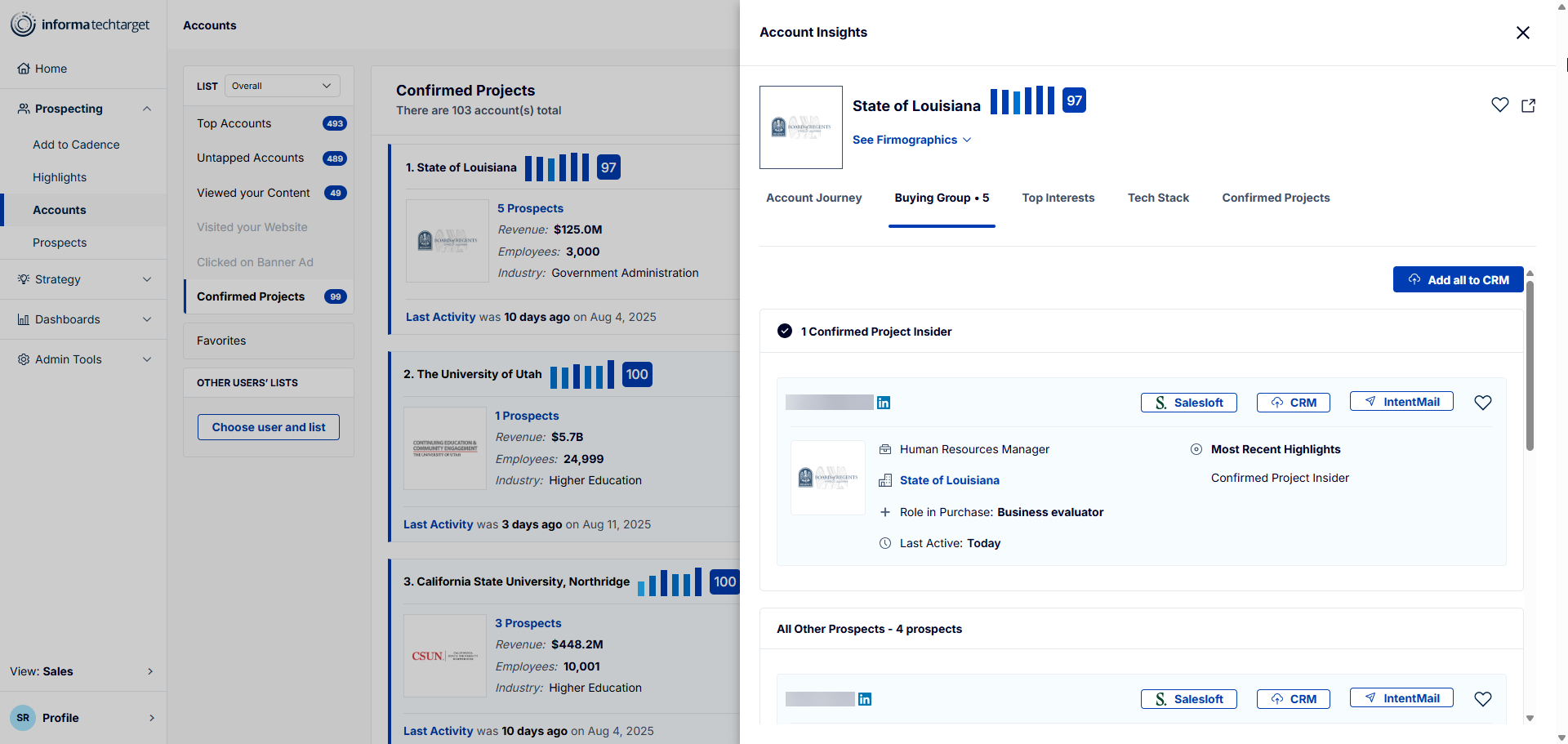Click the State of Louisiana logo thumbnail
The width and height of the screenshot is (1568, 744).
coord(800,127)
